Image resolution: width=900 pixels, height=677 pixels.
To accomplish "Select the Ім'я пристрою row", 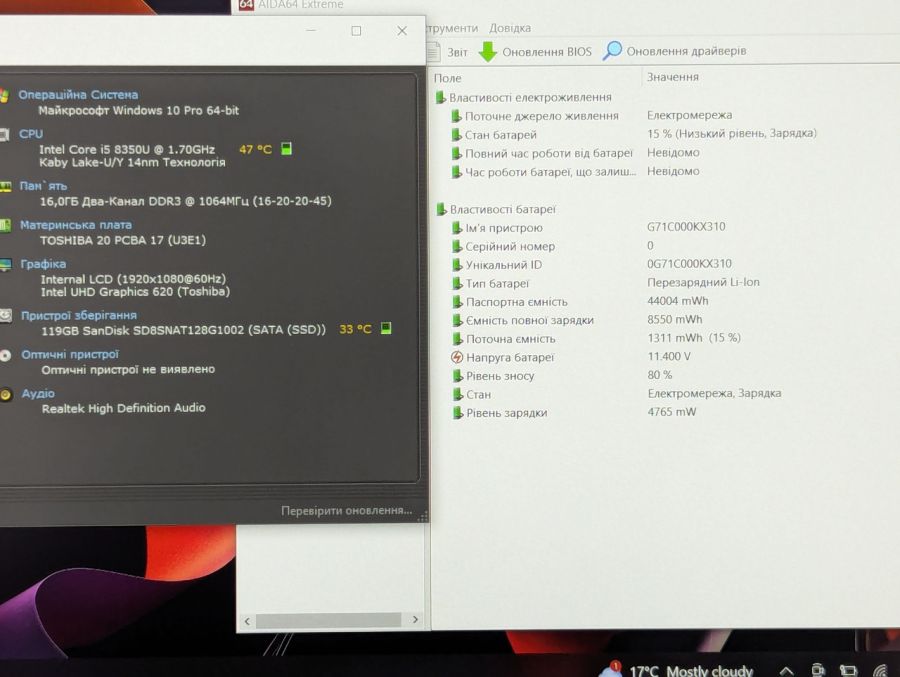I will [497, 228].
